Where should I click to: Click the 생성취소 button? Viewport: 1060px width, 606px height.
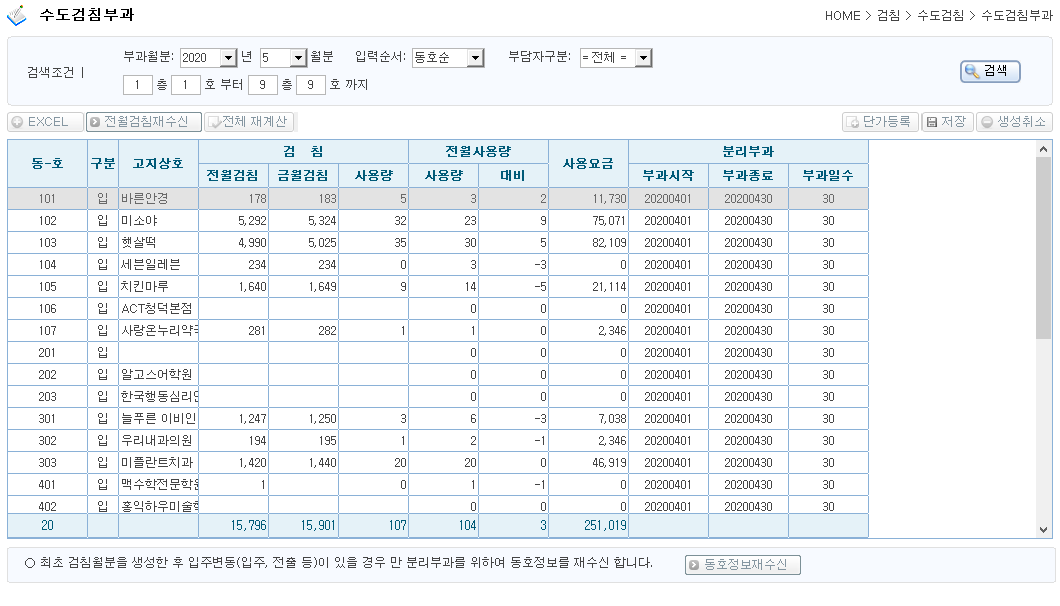click(1014, 122)
